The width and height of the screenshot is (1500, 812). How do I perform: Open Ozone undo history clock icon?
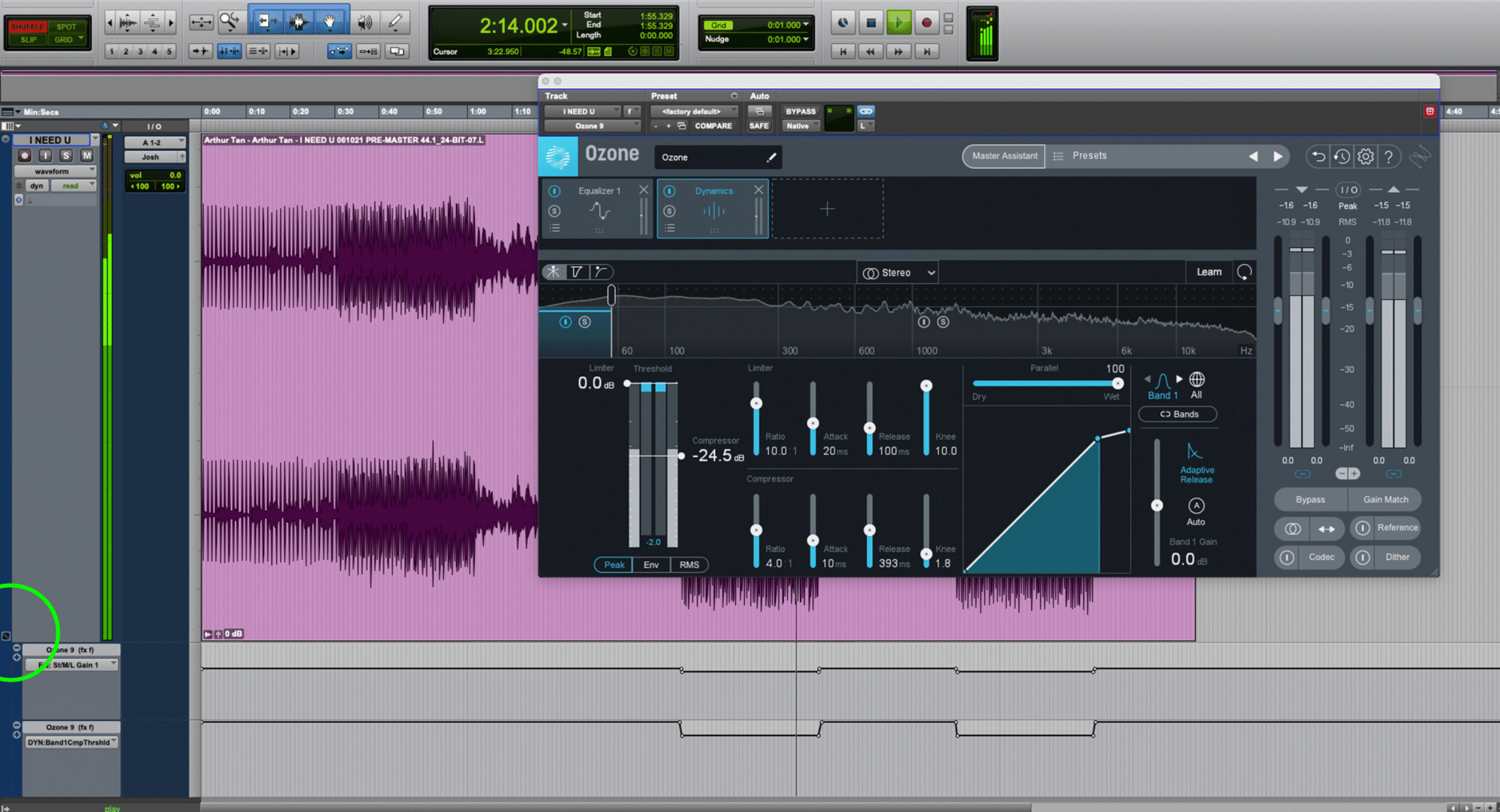pos(1341,157)
